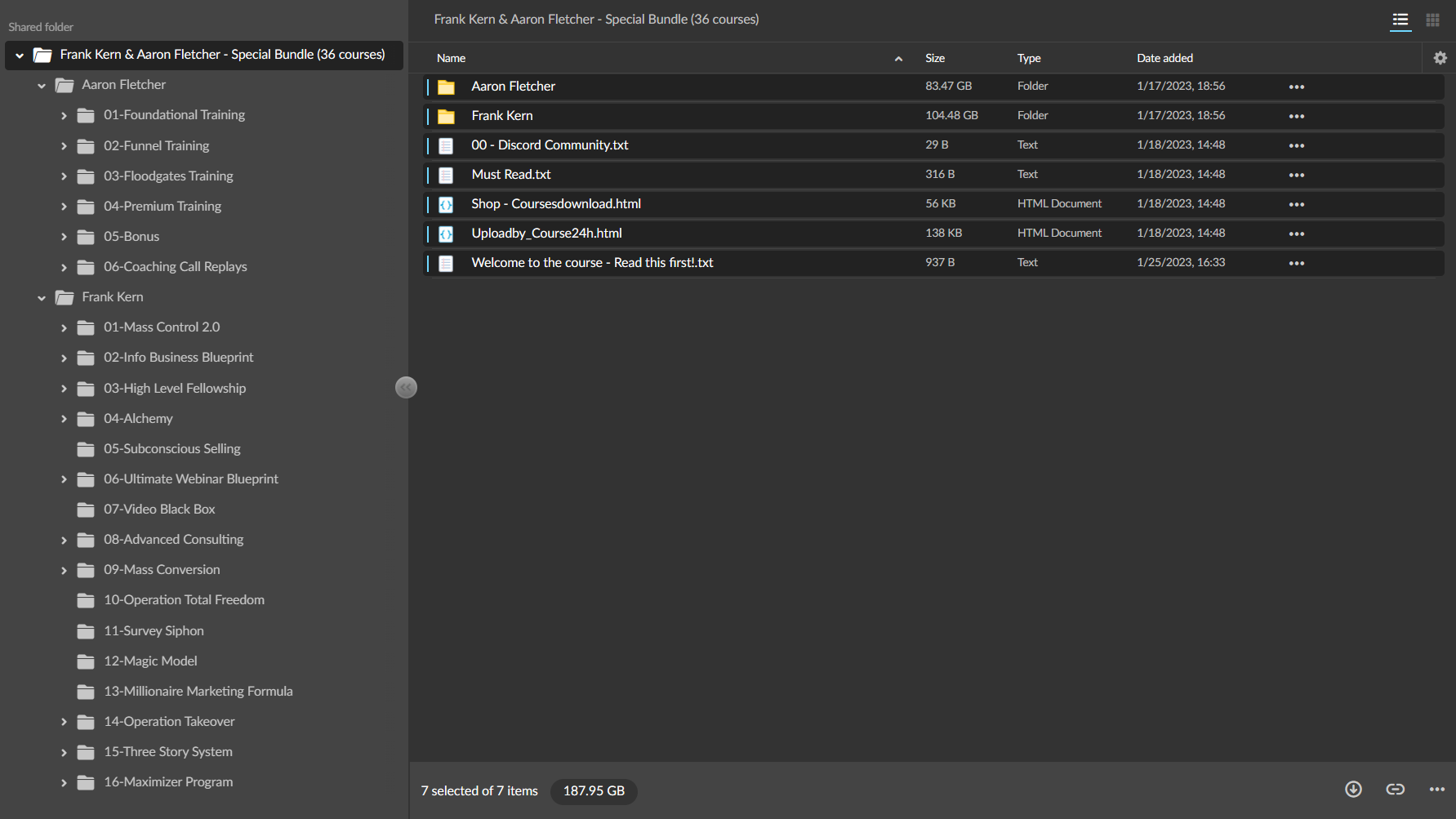Viewport: 1456px width, 819px height.
Task: Select 09-Mass Conversion in tree
Action: 162,569
